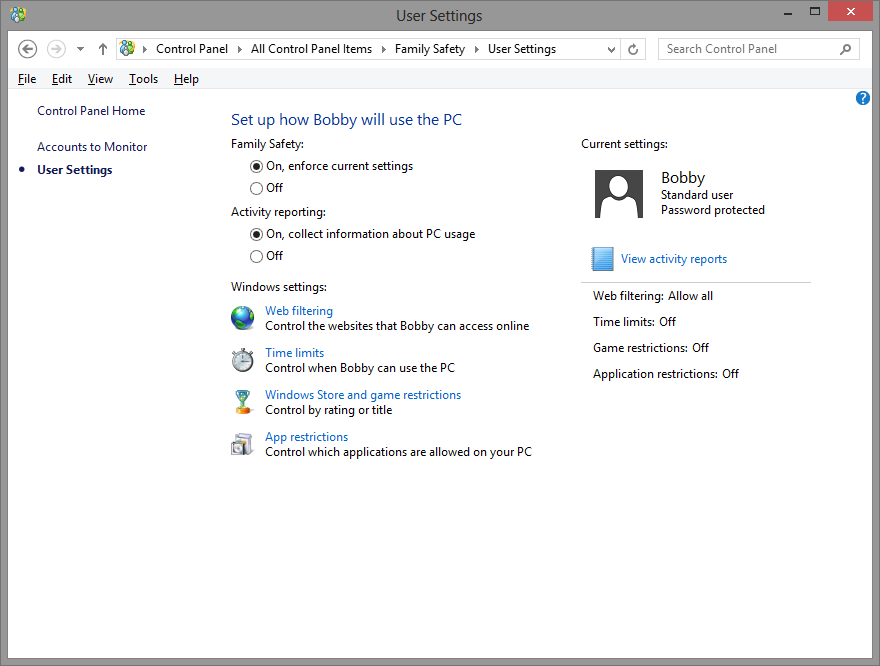Open the Web filtering link

pos(299,311)
